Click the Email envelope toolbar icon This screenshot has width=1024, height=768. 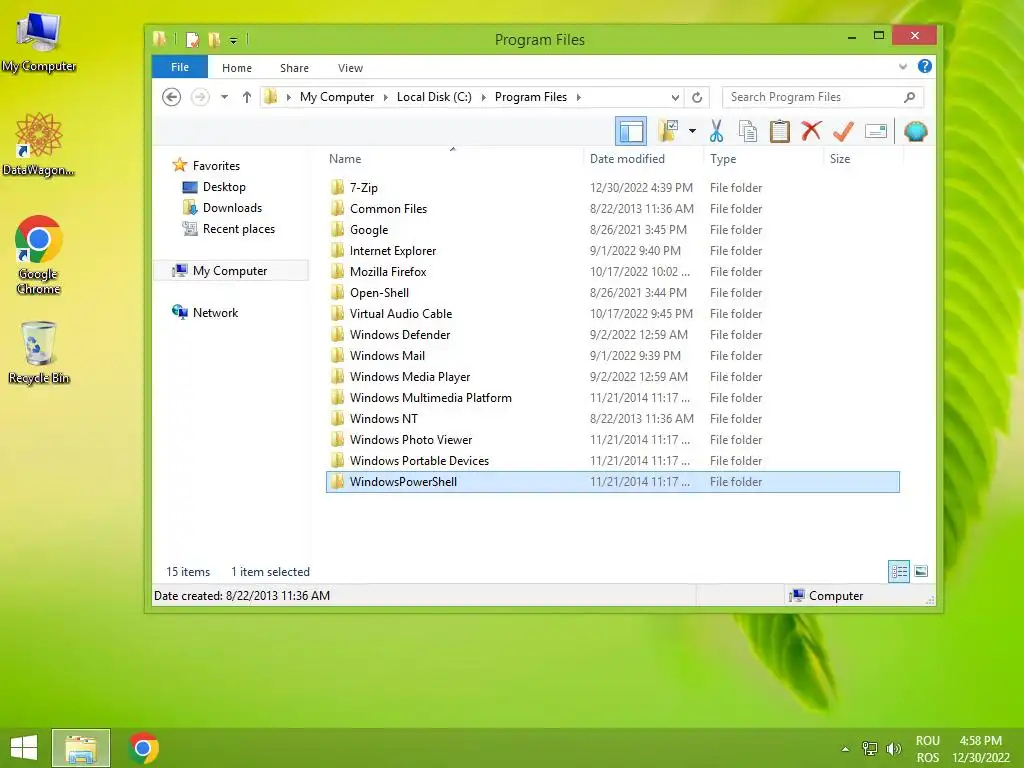click(875, 131)
